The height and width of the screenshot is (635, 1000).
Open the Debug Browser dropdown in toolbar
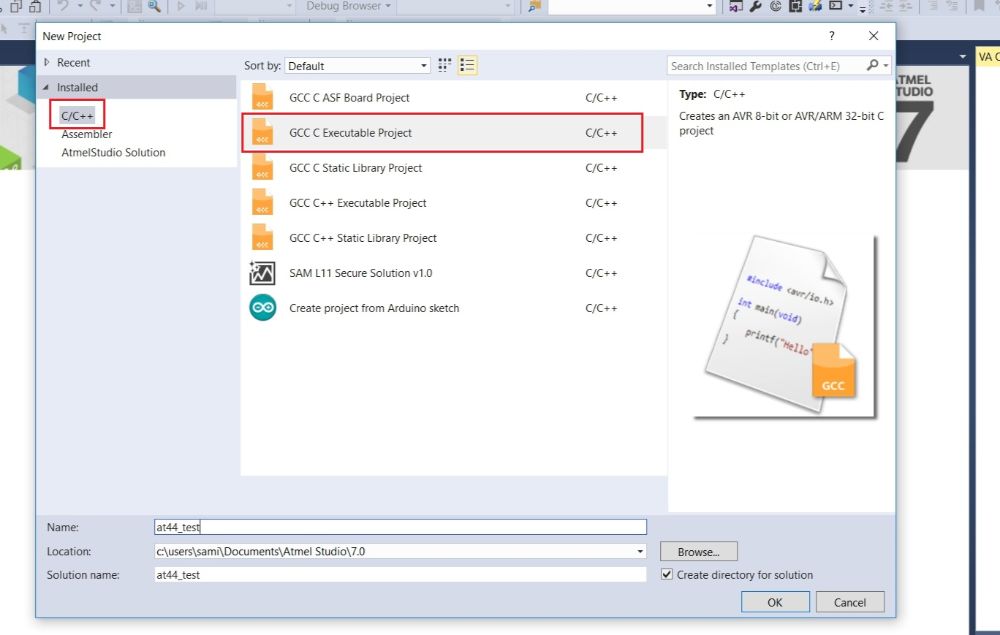coord(349,6)
